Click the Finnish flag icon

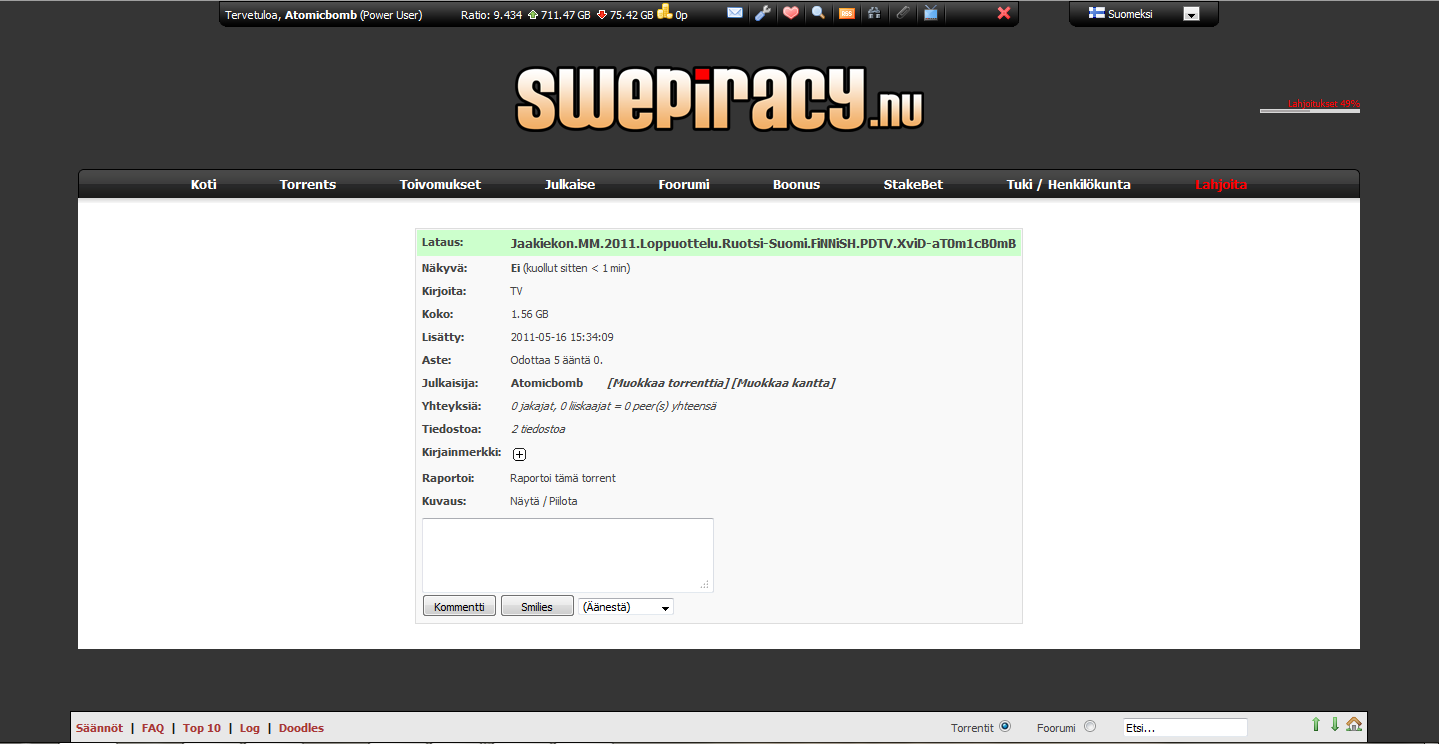[1096, 14]
